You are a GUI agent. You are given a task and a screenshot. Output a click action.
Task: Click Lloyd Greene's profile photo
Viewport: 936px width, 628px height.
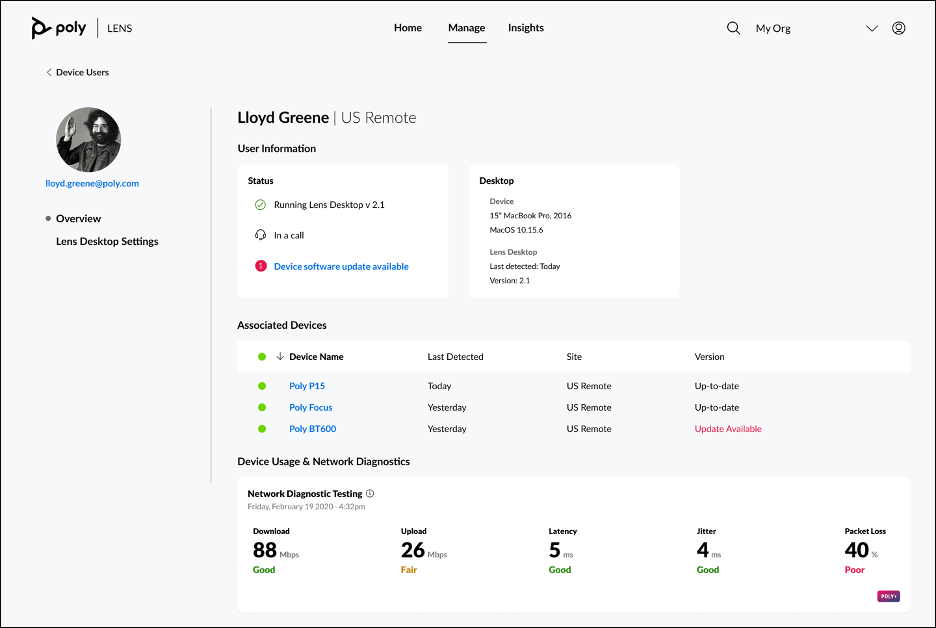(89, 140)
